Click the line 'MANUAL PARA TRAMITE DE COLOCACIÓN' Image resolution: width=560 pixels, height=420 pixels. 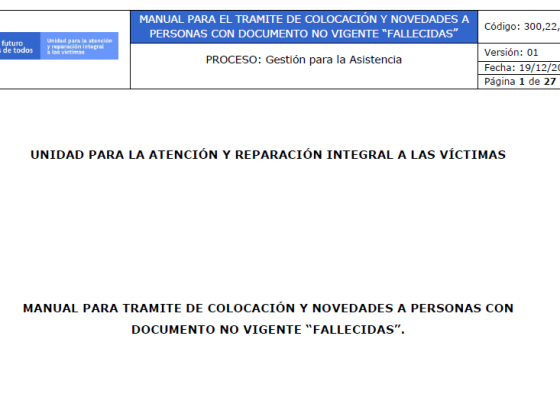pyautogui.click(x=268, y=308)
